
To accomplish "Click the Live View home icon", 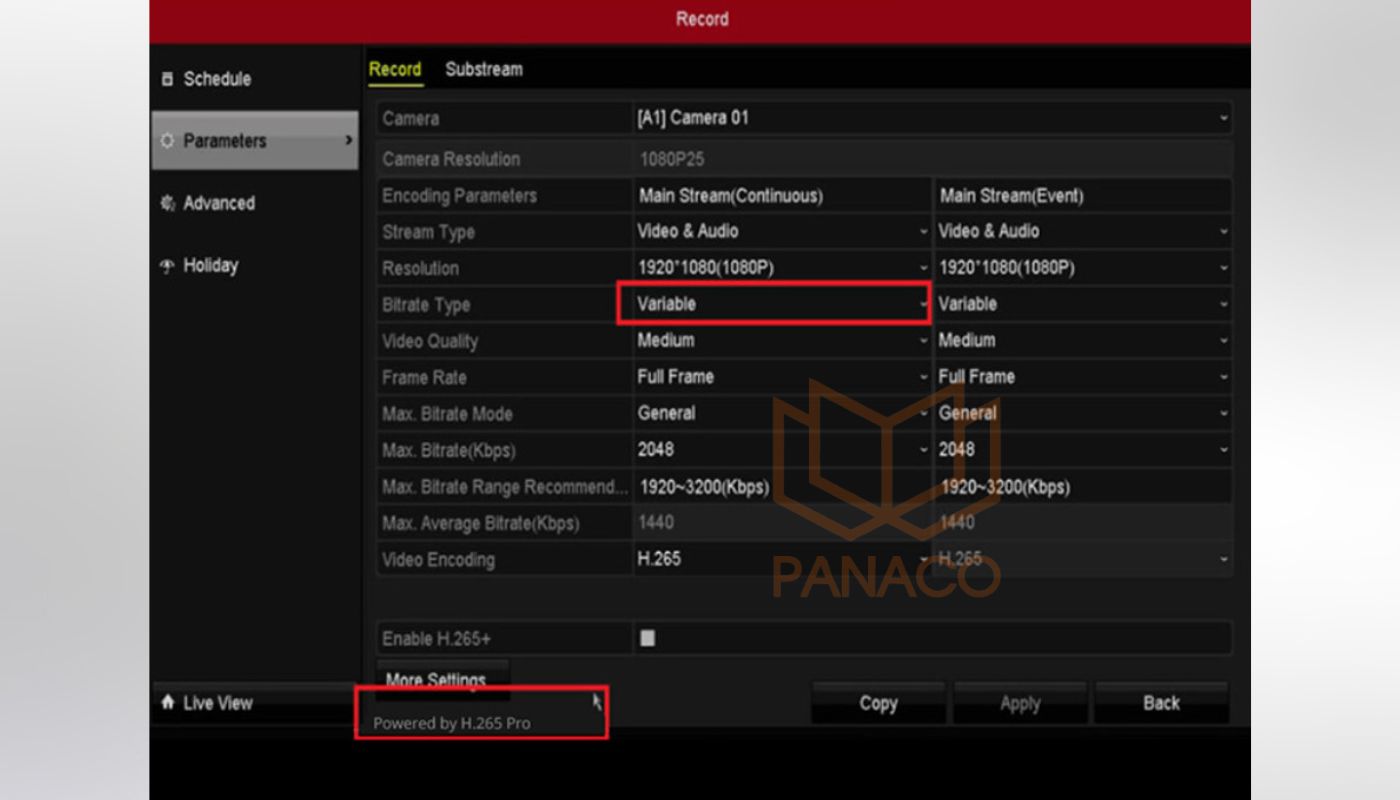I will tap(167, 703).
